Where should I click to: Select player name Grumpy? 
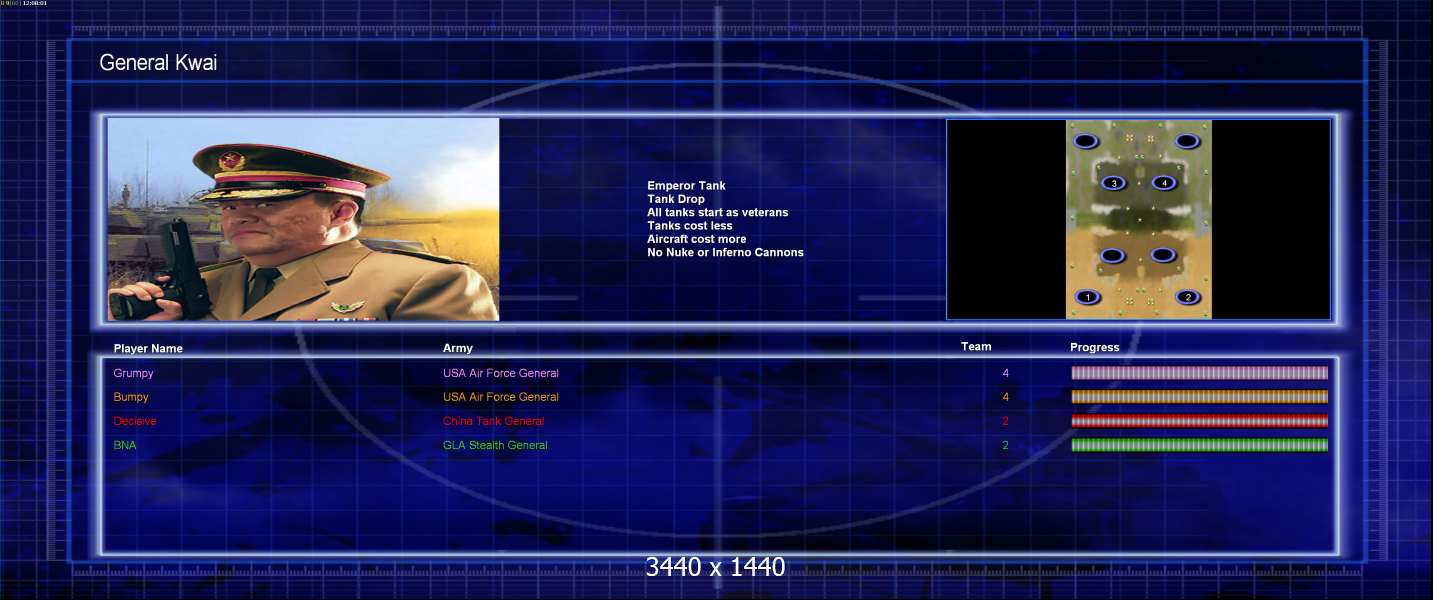coord(133,373)
